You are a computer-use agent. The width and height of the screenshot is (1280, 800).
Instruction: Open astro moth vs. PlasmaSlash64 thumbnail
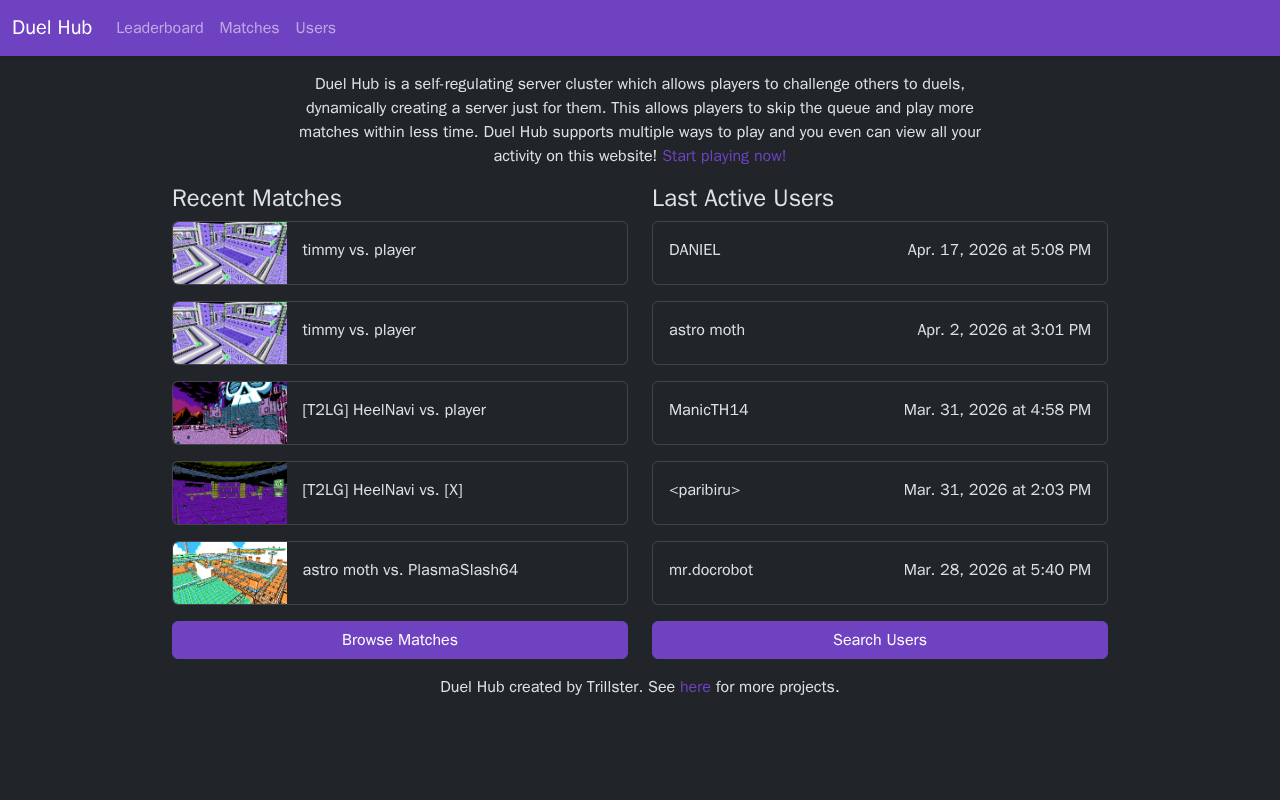(x=230, y=573)
